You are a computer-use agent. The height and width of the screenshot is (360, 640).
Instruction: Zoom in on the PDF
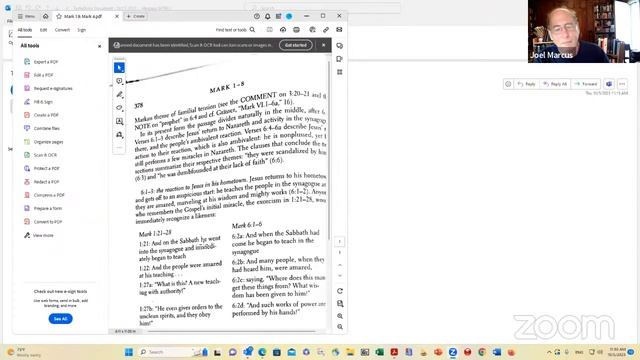(340, 316)
